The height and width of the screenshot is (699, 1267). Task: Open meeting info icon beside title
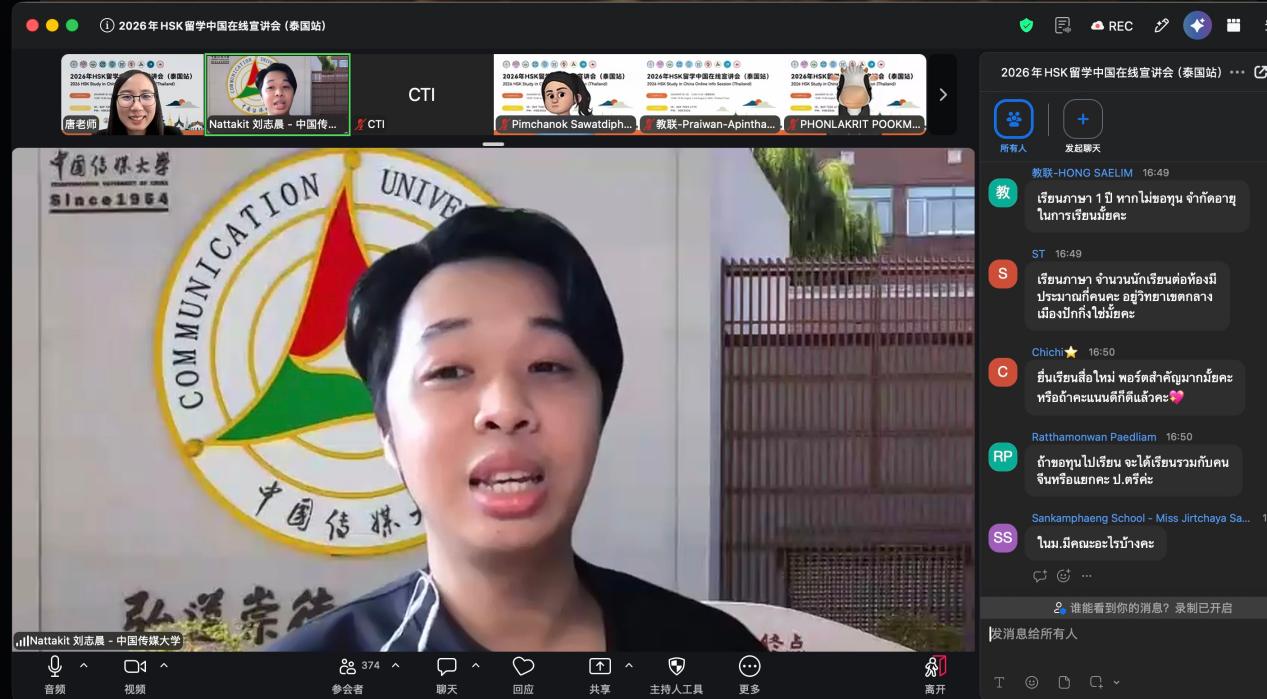click(106, 25)
